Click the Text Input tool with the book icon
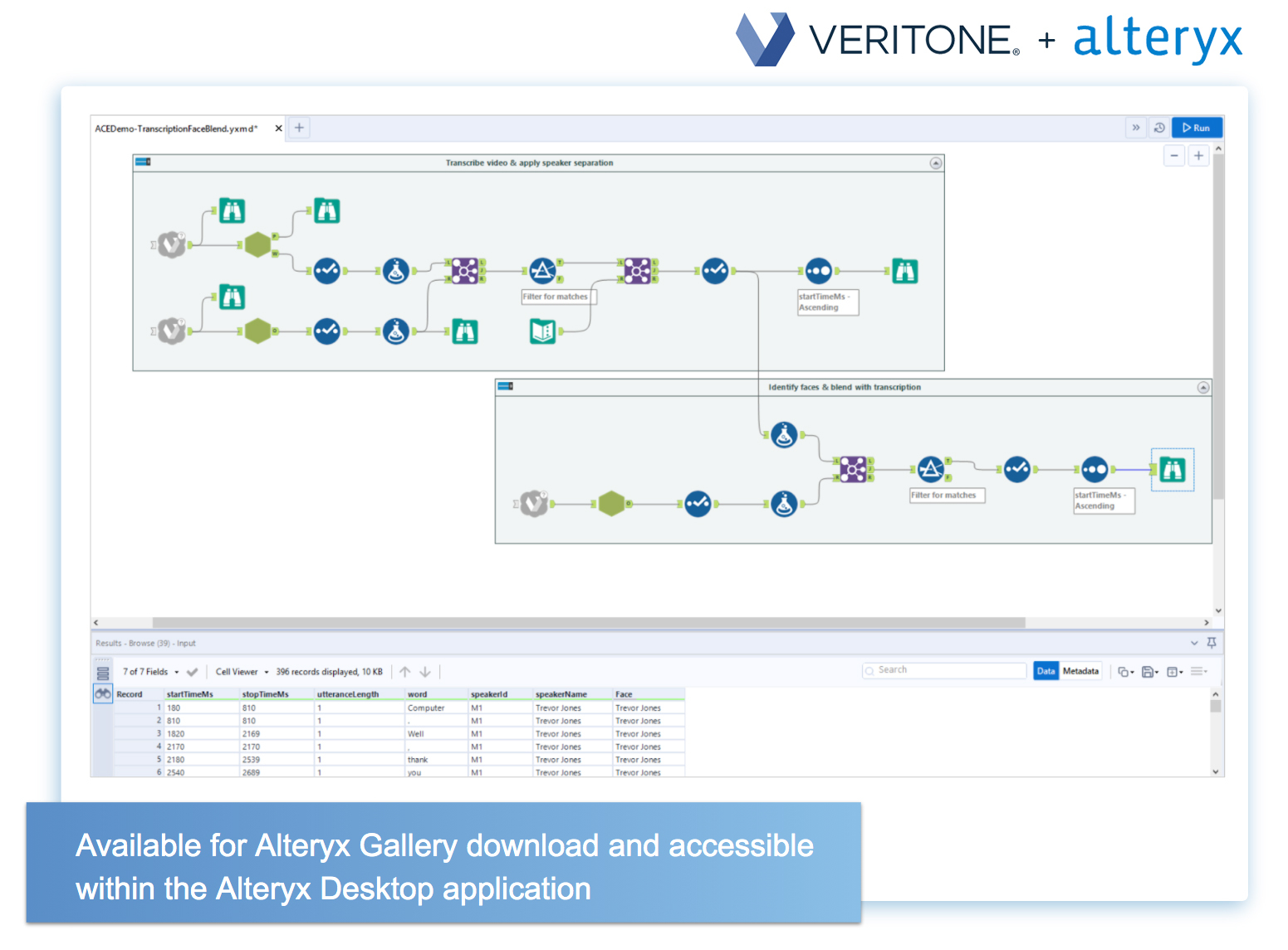Viewport: 1288px width, 950px height. [x=542, y=331]
